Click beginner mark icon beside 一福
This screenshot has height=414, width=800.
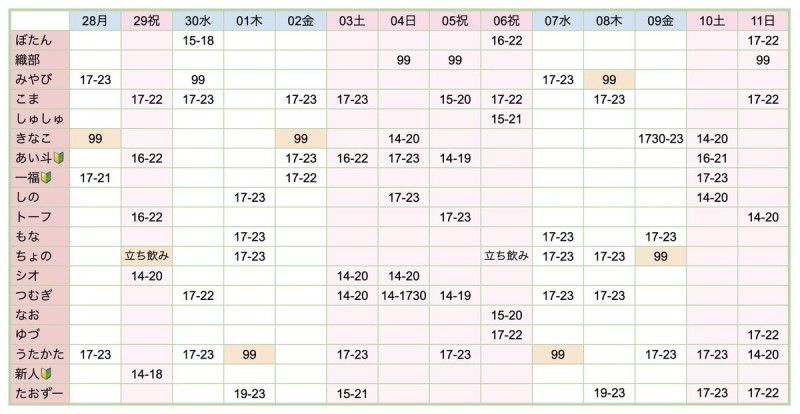tap(46, 178)
